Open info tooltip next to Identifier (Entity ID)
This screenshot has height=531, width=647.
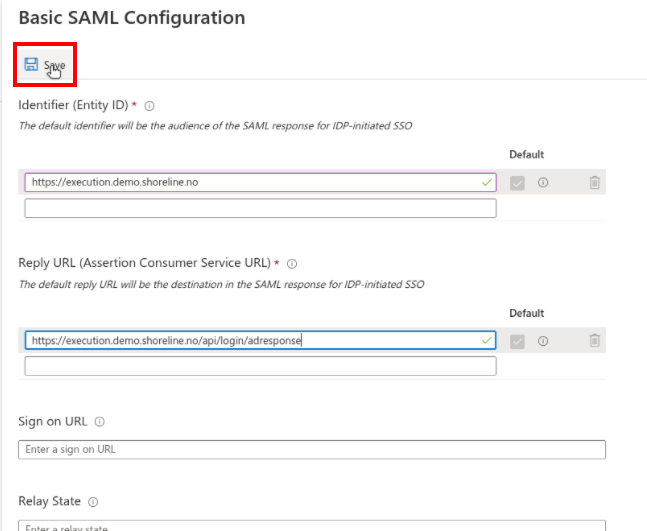coord(149,106)
